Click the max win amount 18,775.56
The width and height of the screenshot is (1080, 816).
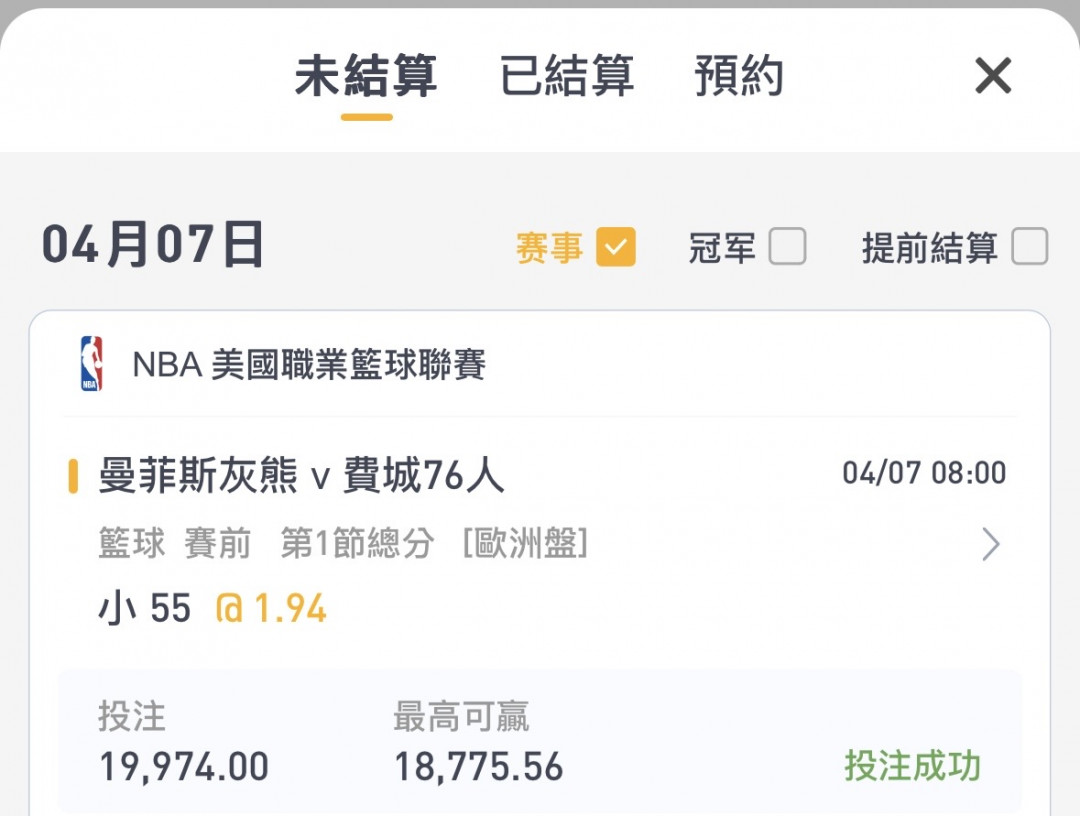pyautogui.click(x=479, y=766)
